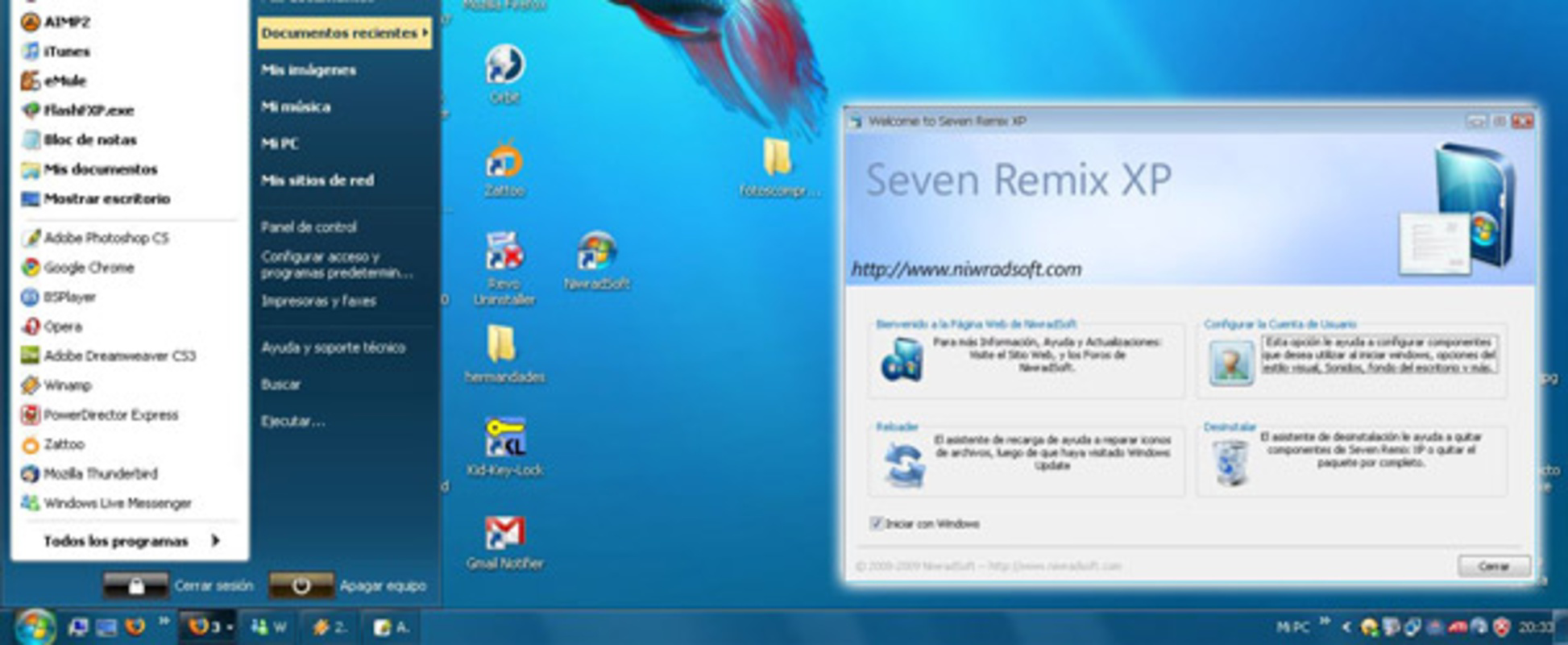Open Mis documentos in left Start column
The image size is (1568, 645).
coord(89,169)
